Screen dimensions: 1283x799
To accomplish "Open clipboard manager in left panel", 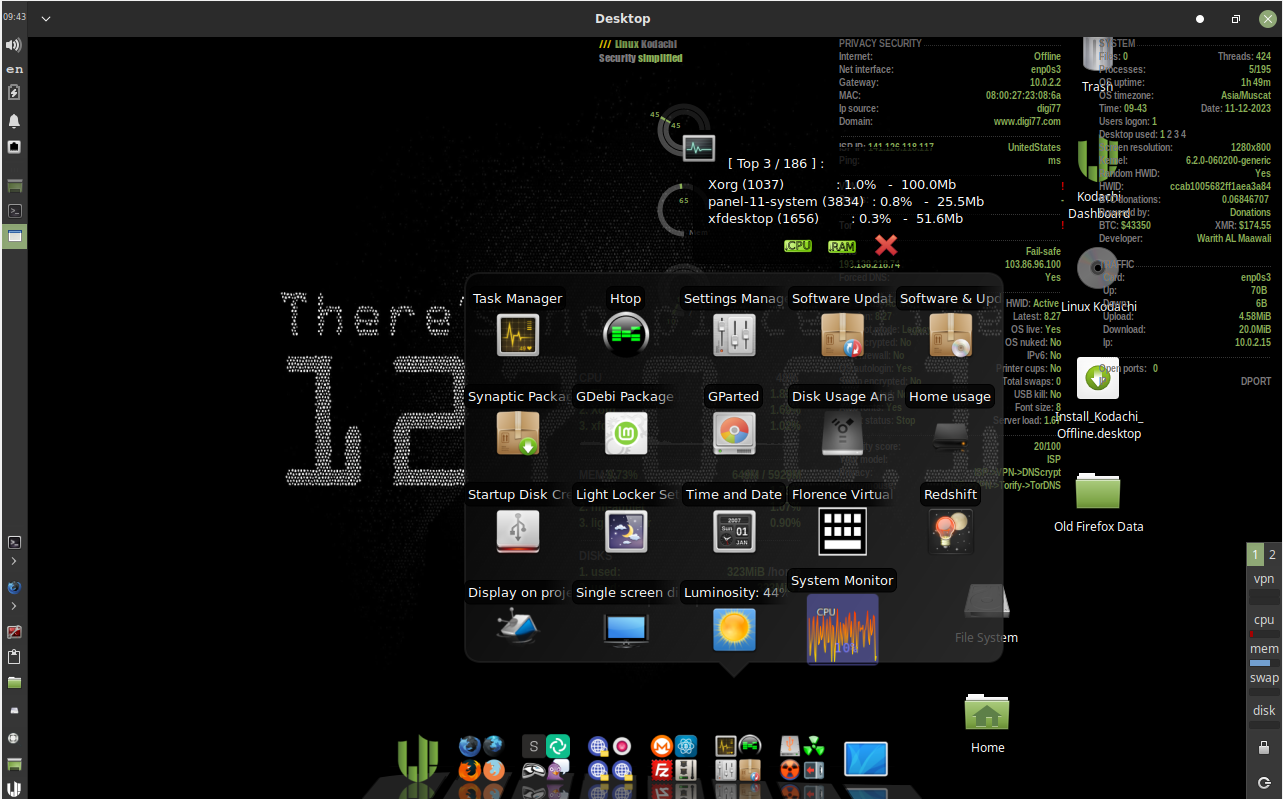I will pyautogui.click(x=14, y=657).
